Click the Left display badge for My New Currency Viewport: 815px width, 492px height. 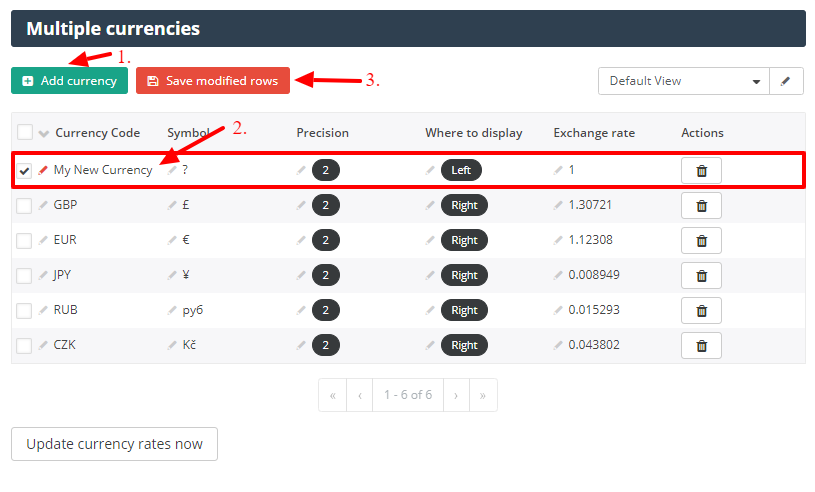click(461, 170)
